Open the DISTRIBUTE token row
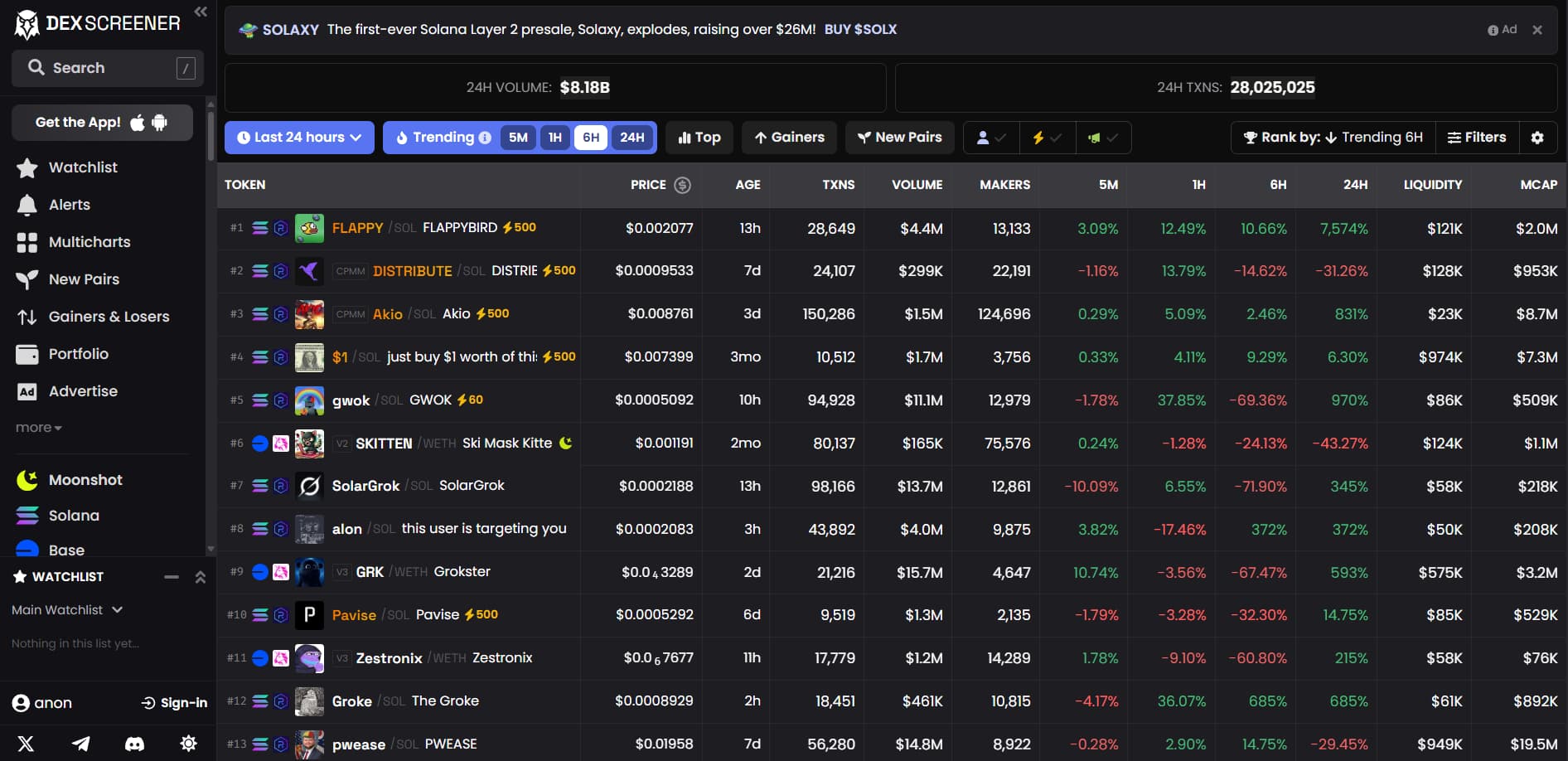Screen dimensions: 1568x761 point(892,271)
